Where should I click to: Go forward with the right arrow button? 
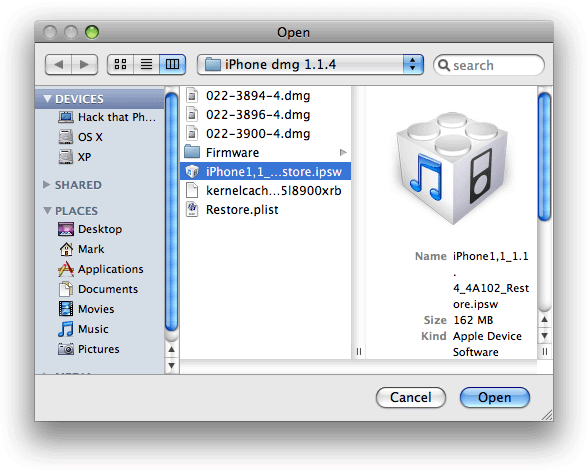tap(85, 65)
